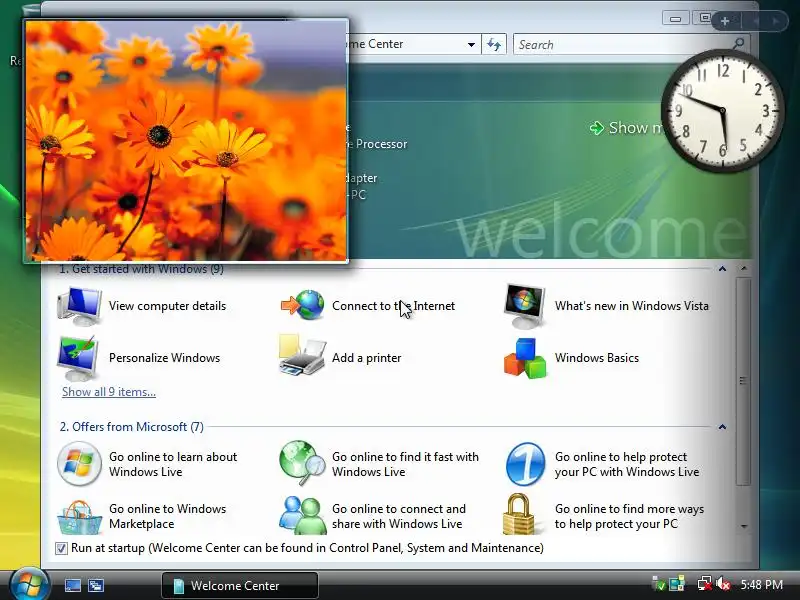Click the 5:48 PM taskbar clock

[762, 585]
